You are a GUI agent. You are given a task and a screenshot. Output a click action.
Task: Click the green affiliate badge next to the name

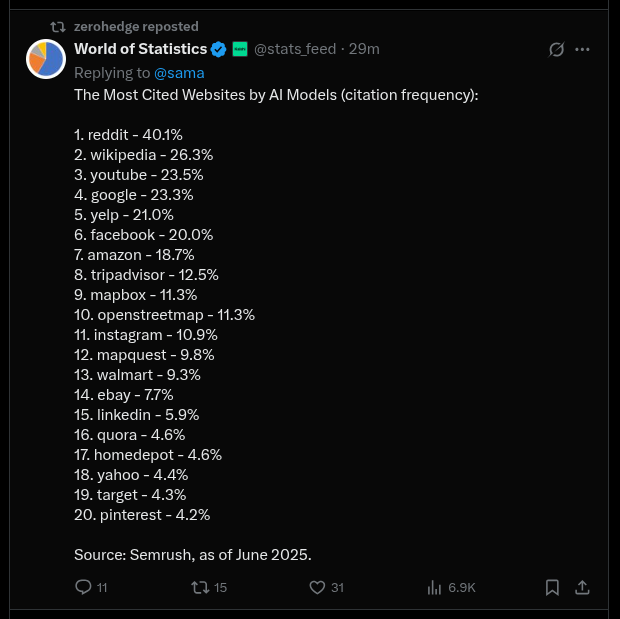click(240, 49)
